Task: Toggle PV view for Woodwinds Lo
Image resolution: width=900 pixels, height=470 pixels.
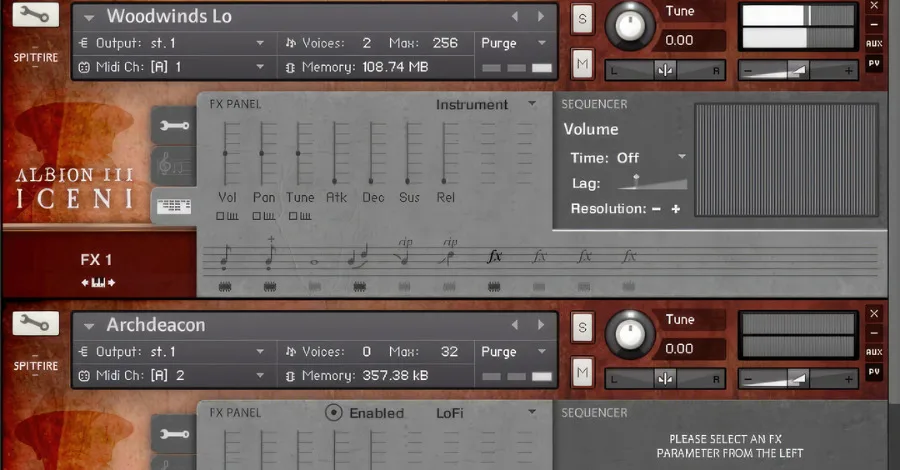Action: pyautogui.click(x=874, y=63)
